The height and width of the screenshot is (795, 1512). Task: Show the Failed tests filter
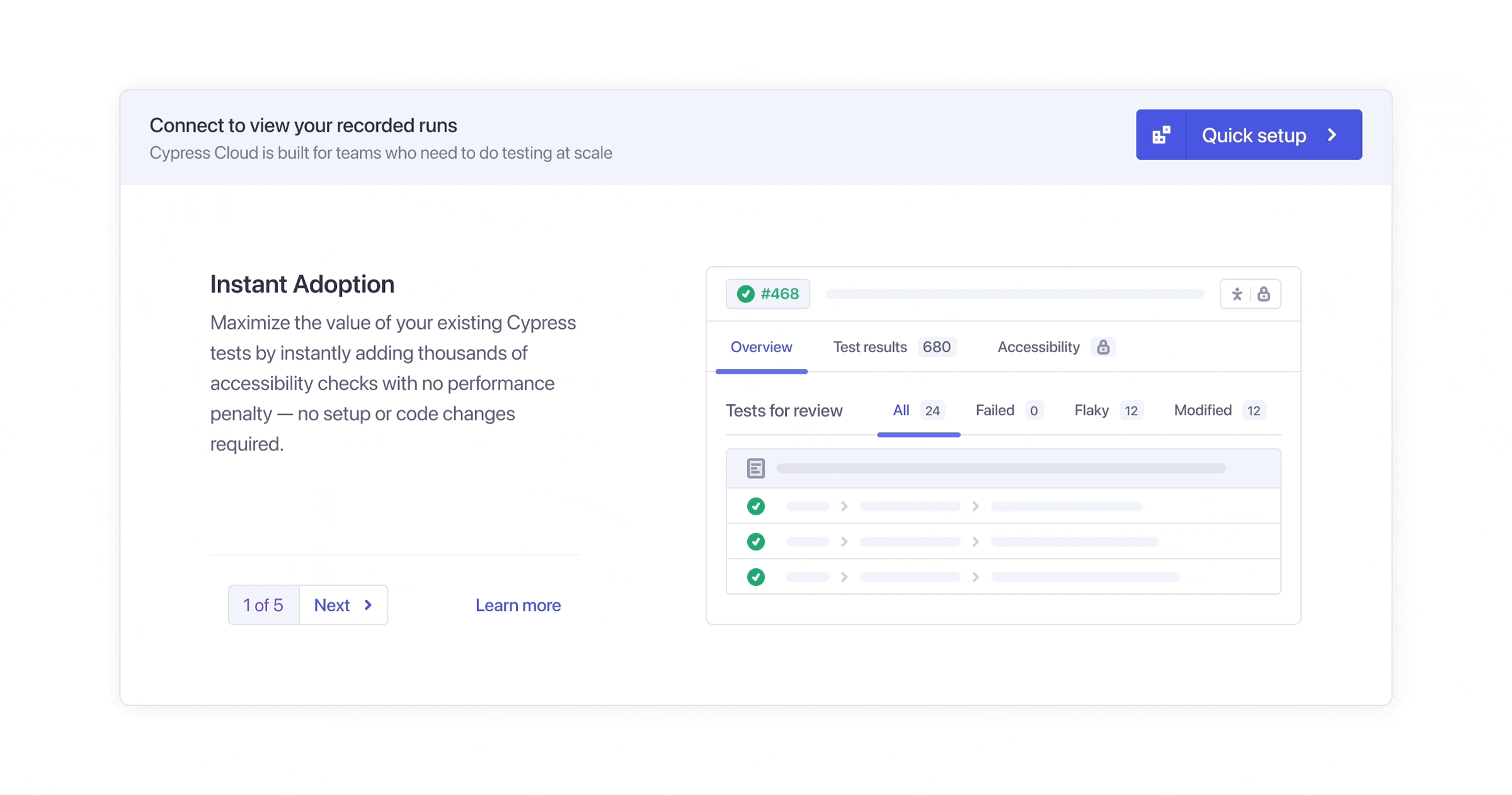(x=995, y=411)
